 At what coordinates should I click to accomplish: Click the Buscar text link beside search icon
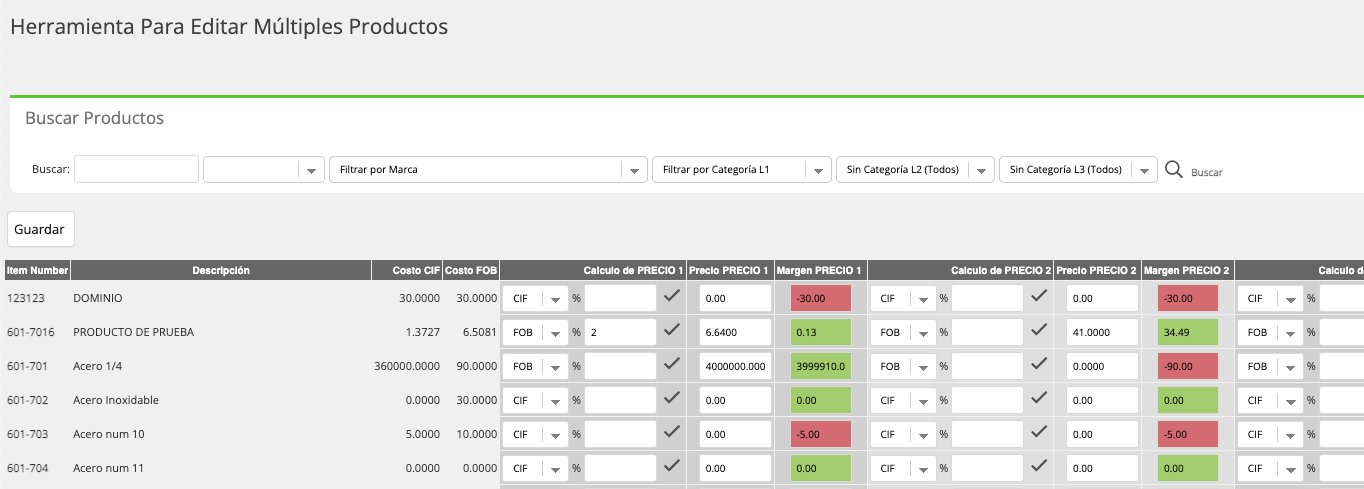point(1207,173)
